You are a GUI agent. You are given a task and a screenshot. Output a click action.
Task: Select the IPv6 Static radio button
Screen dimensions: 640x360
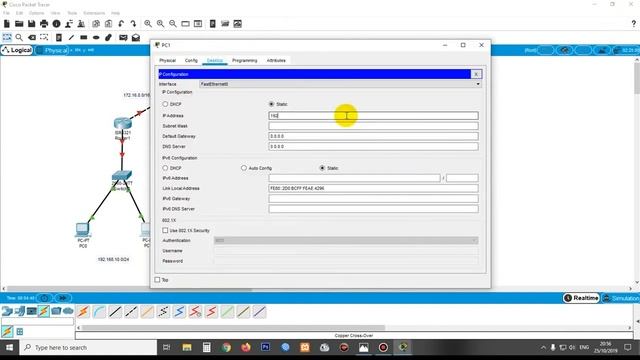[x=322, y=168]
